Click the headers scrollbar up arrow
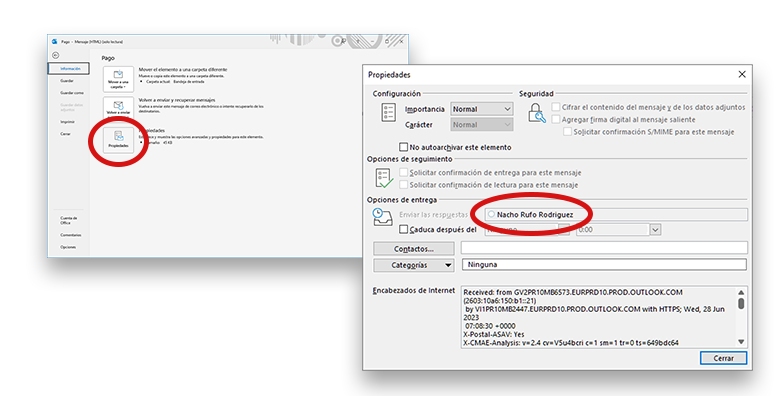781x396 pixels. (x=741, y=292)
